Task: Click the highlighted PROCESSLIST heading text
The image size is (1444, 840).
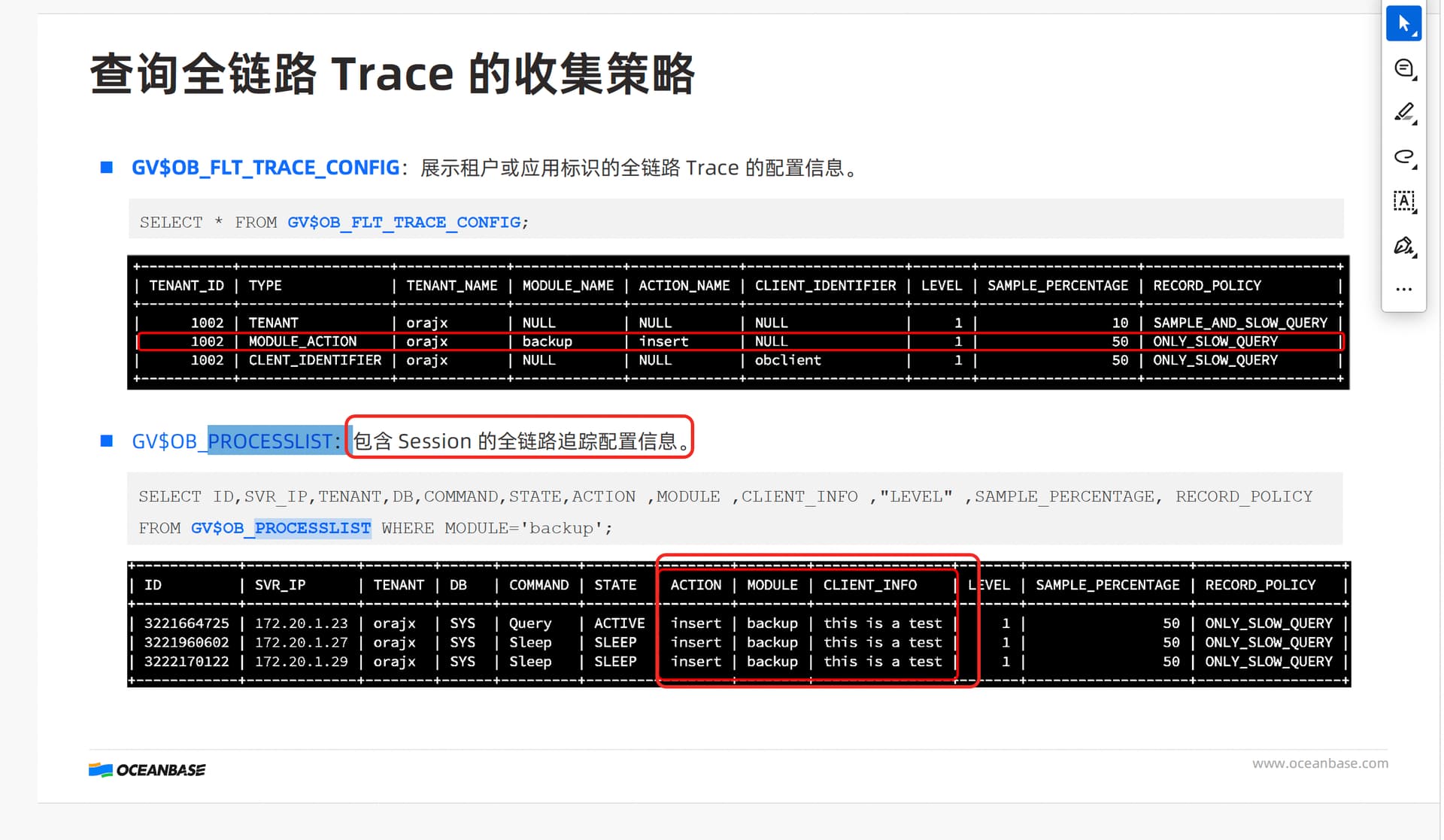Action: tap(272, 441)
